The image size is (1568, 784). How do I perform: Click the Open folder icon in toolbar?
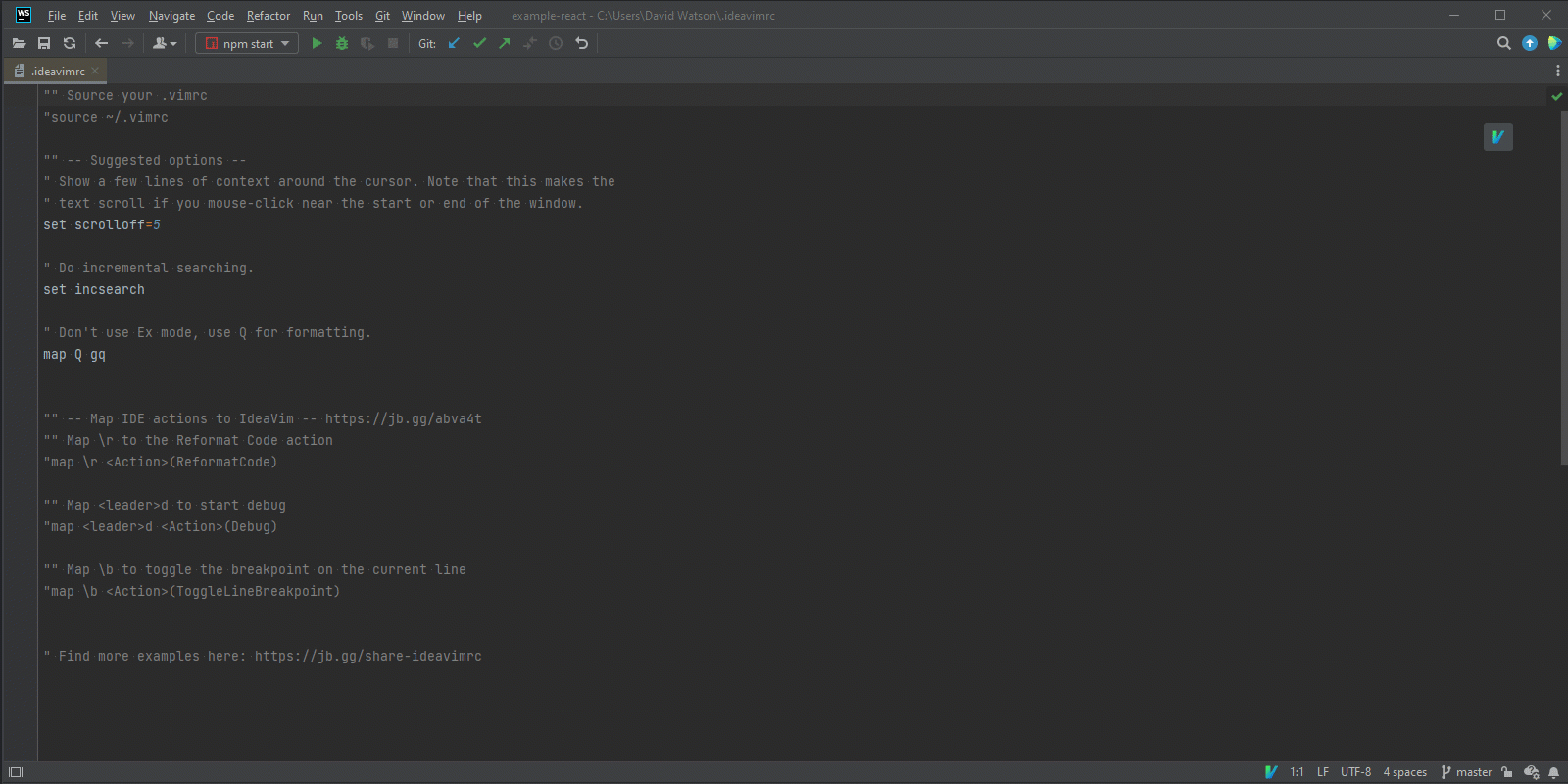tap(19, 43)
